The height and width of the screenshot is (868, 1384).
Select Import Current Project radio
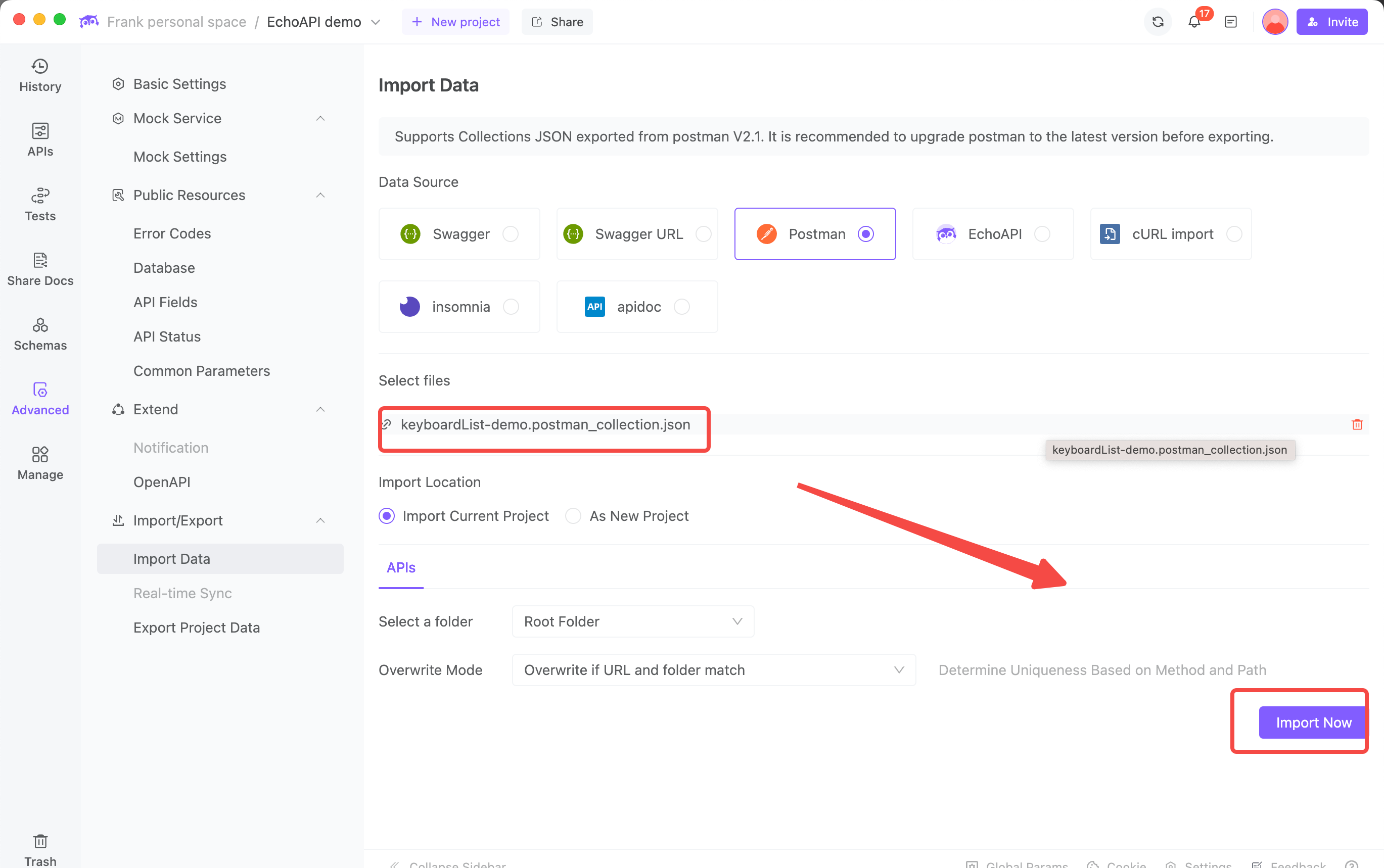(387, 516)
